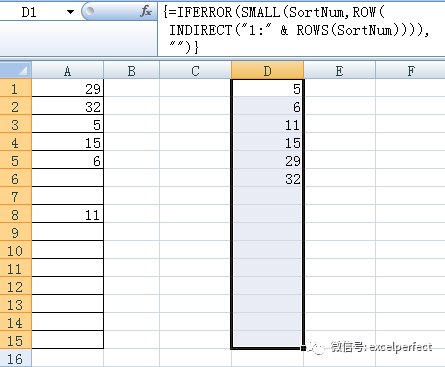The width and height of the screenshot is (445, 367).
Task: Select row 4 header
Action: pyautogui.click(x=15, y=142)
